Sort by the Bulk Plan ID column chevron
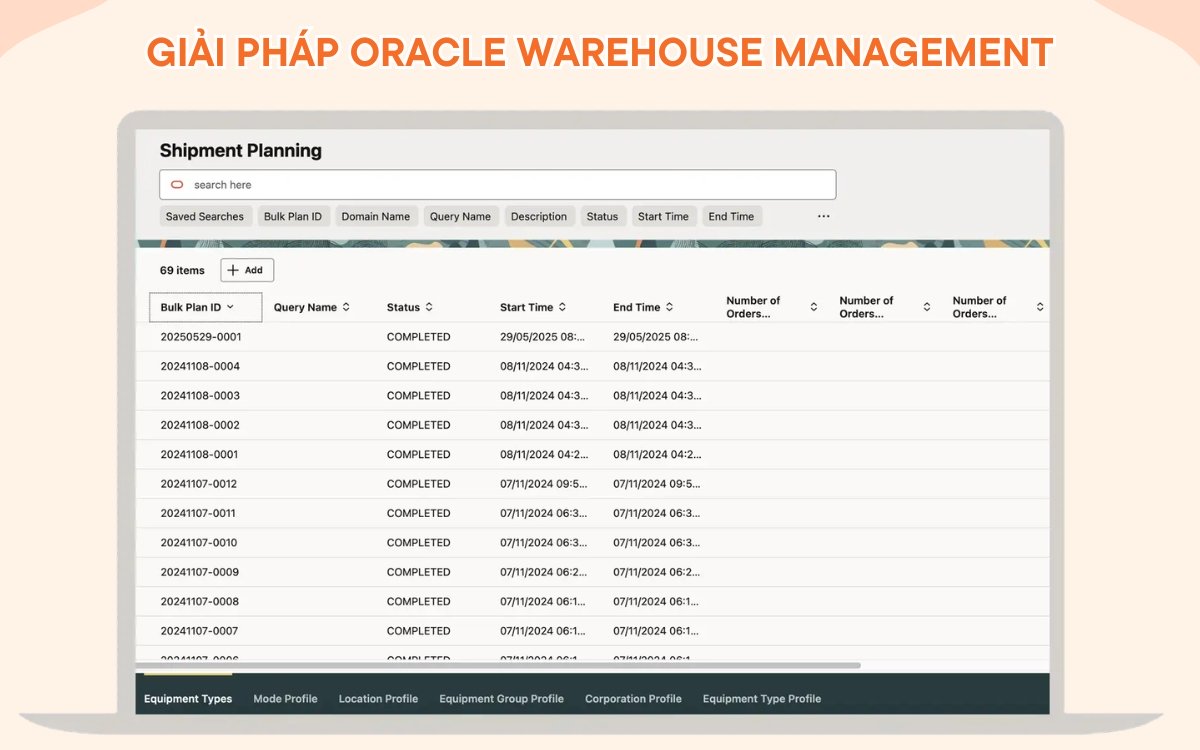The width and height of the screenshot is (1200, 750). coord(230,307)
